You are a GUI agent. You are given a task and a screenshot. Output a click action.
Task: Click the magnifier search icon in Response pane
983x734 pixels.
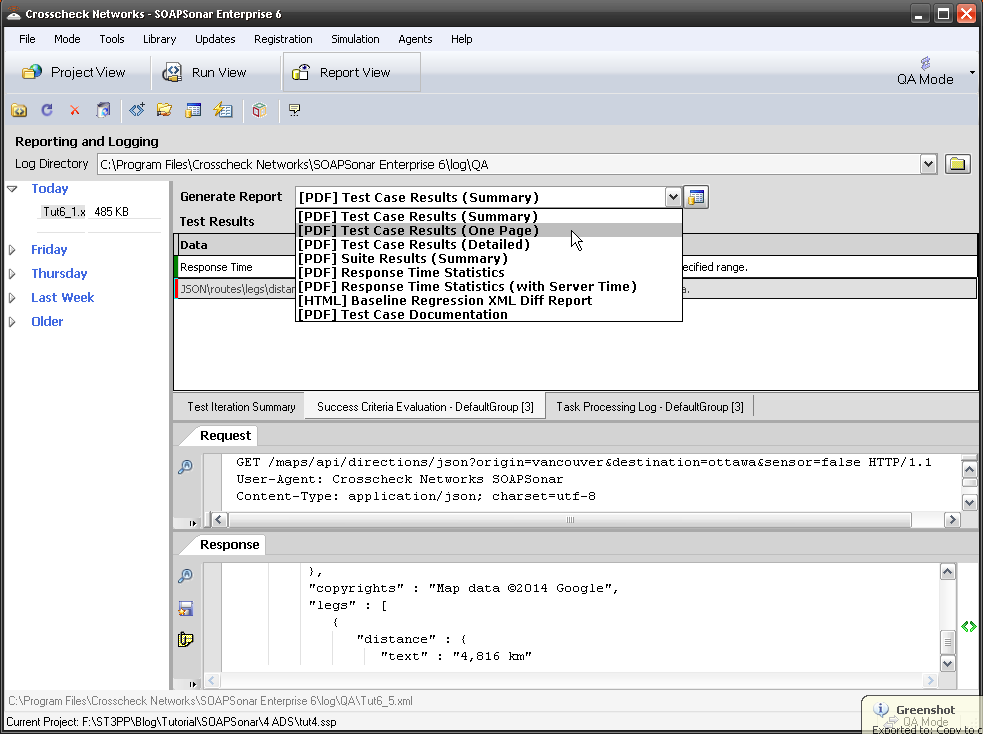click(186, 576)
